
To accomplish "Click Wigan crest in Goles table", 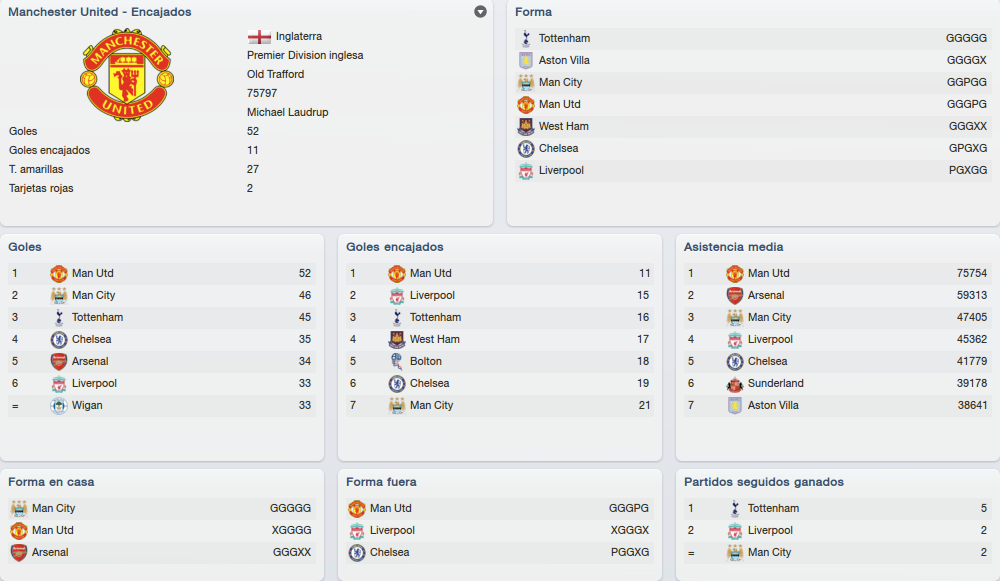I will tap(59, 406).
